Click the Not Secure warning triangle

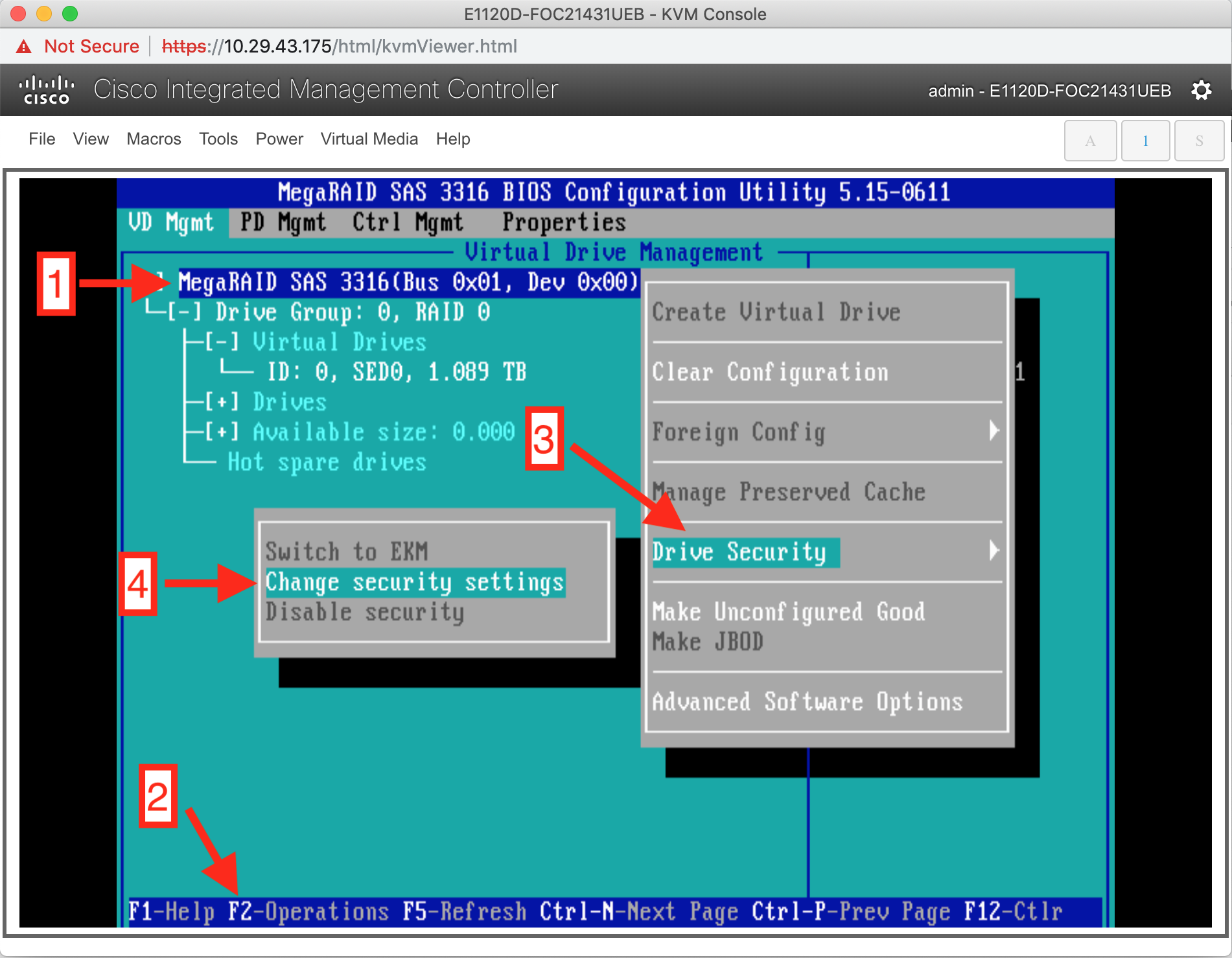24,46
